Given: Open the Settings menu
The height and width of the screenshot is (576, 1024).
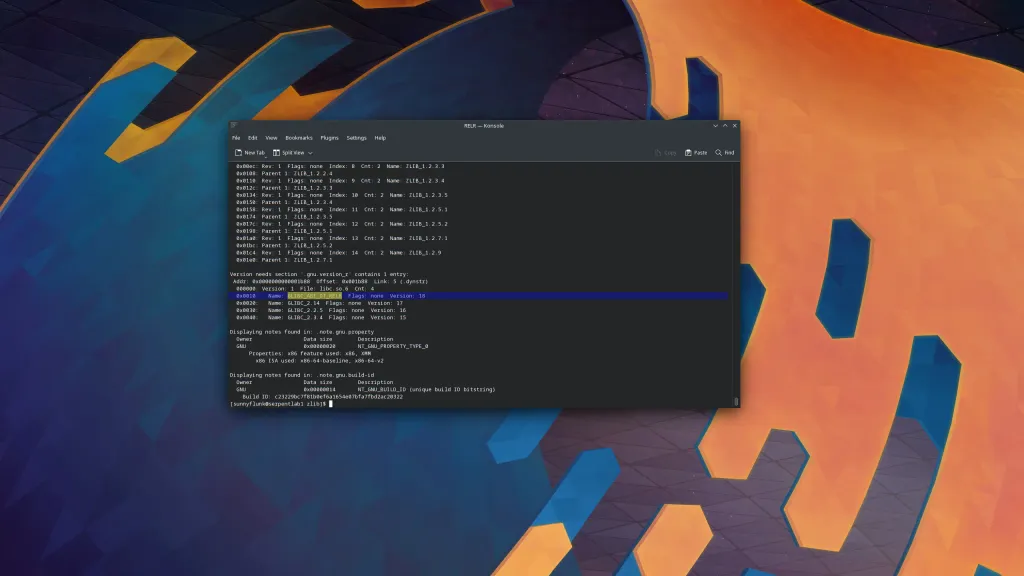Looking at the screenshot, I should pos(357,138).
